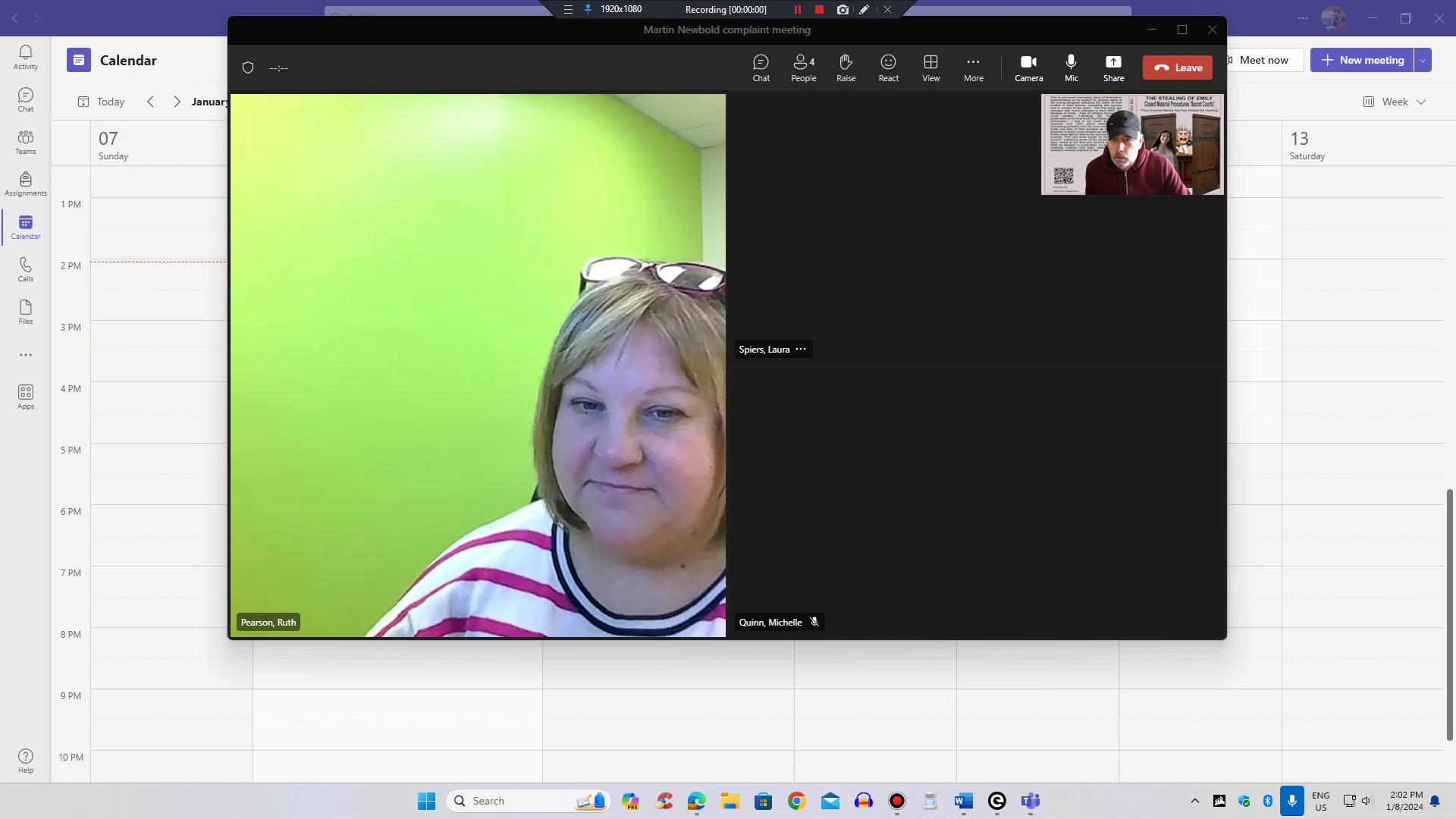The width and height of the screenshot is (1456, 819).
Task: Show the People participants list
Action: (803, 67)
